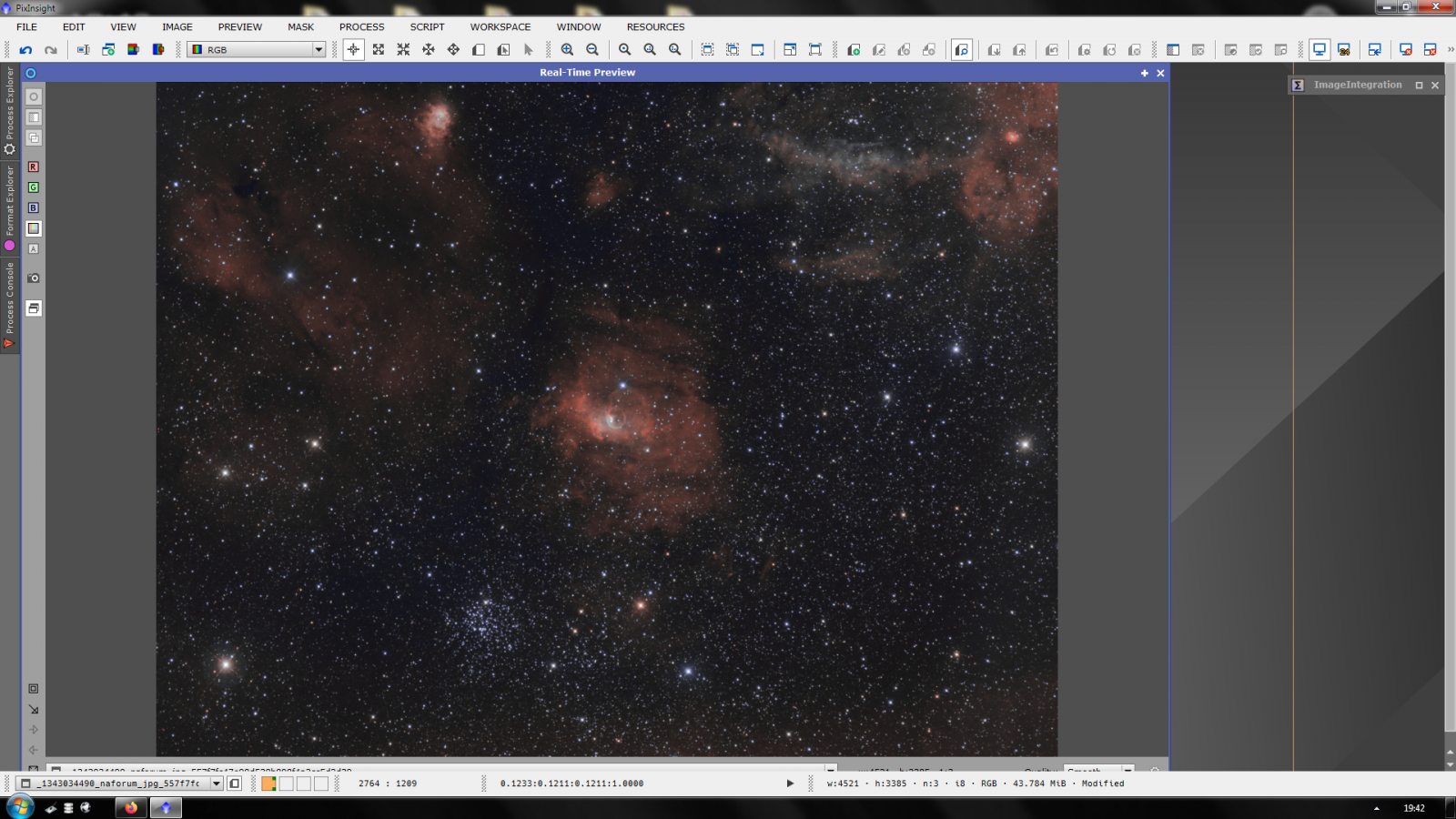Open the MASK menu
Viewport: 1456px width, 819px height.
click(x=300, y=27)
